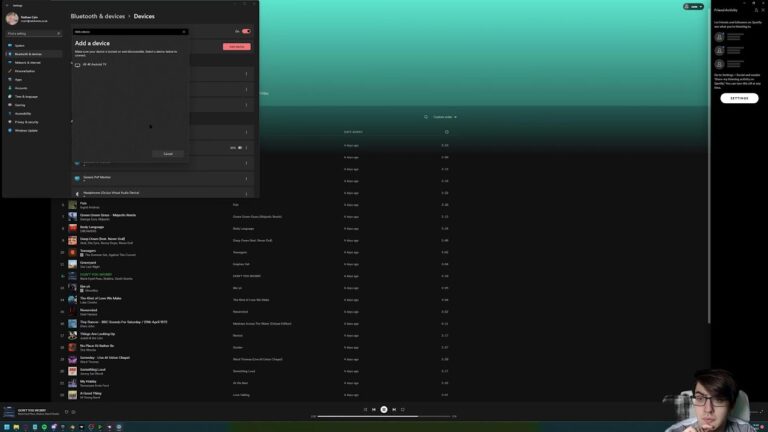This screenshot has width=768, height=432.
Task: Sort tracks by the duration clock icon
Action: (x=447, y=132)
